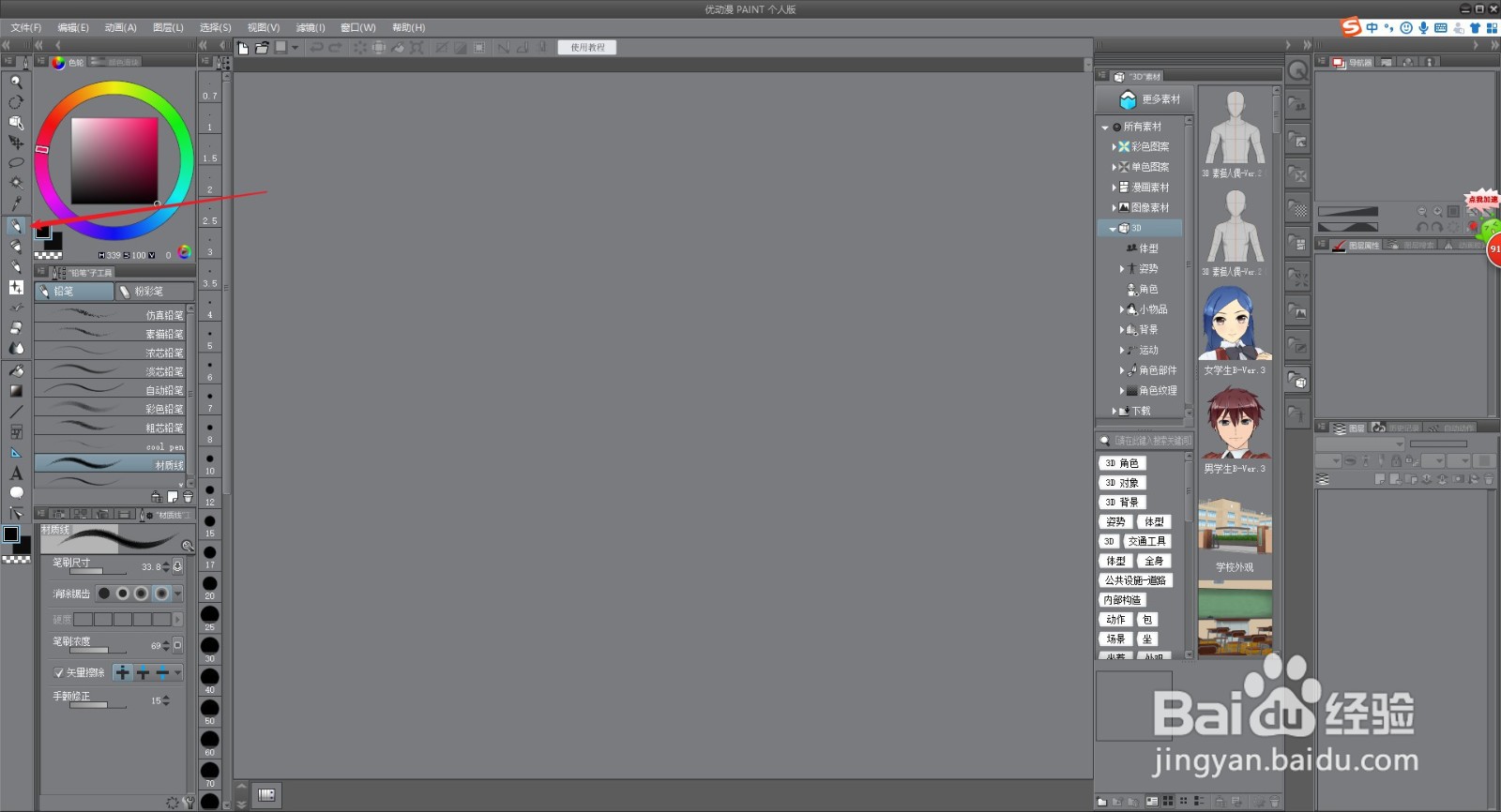The width and height of the screenshot is (1501, 812).
Task: Choose the first (none) anti-aliasing option
Action: pyautogui.click(x=104, y=594)
